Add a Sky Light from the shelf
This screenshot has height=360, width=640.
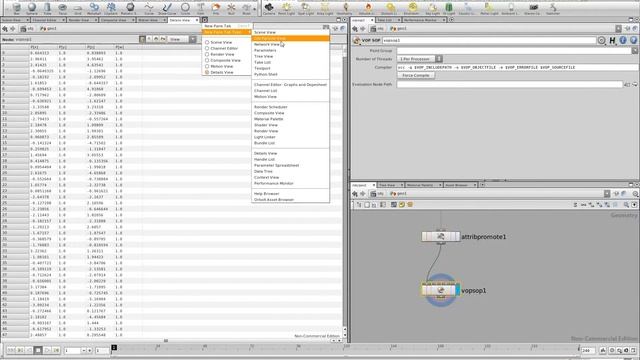(x=432, y=8)
